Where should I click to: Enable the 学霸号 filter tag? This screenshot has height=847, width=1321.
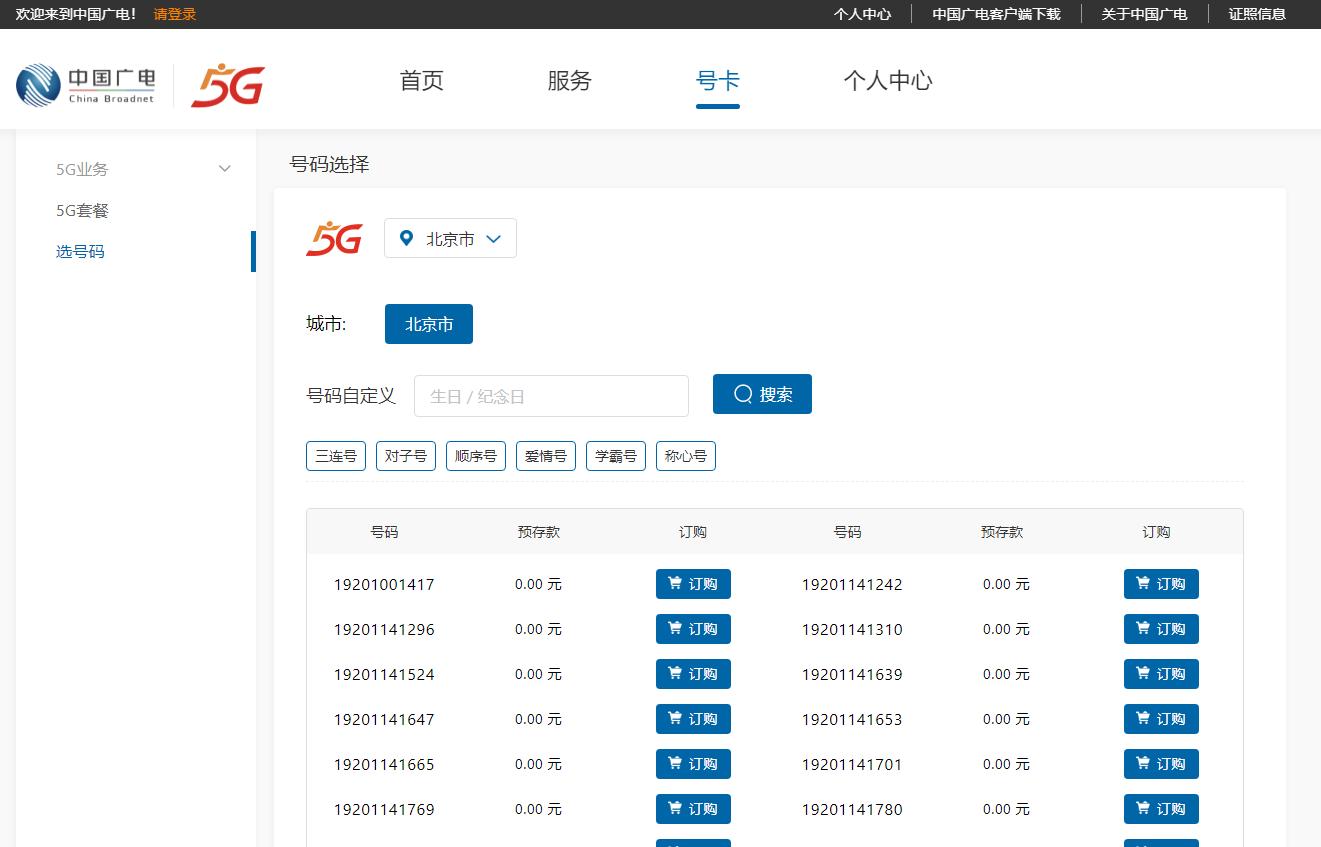pyautogui.click(x=615, y=455)
